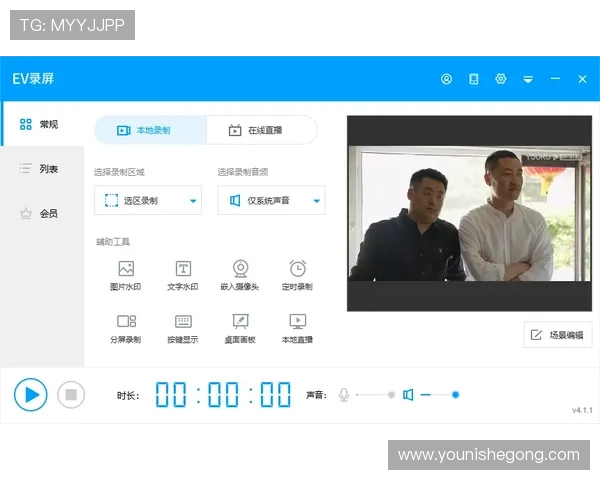Click the video preview thumbnail
The height and width of the screenshot is (480, 600).
[470, 213]
